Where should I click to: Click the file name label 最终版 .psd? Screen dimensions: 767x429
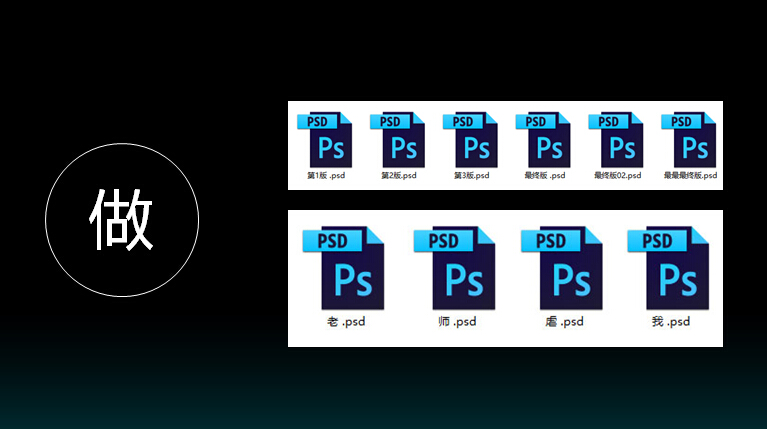tap(544, 175)
